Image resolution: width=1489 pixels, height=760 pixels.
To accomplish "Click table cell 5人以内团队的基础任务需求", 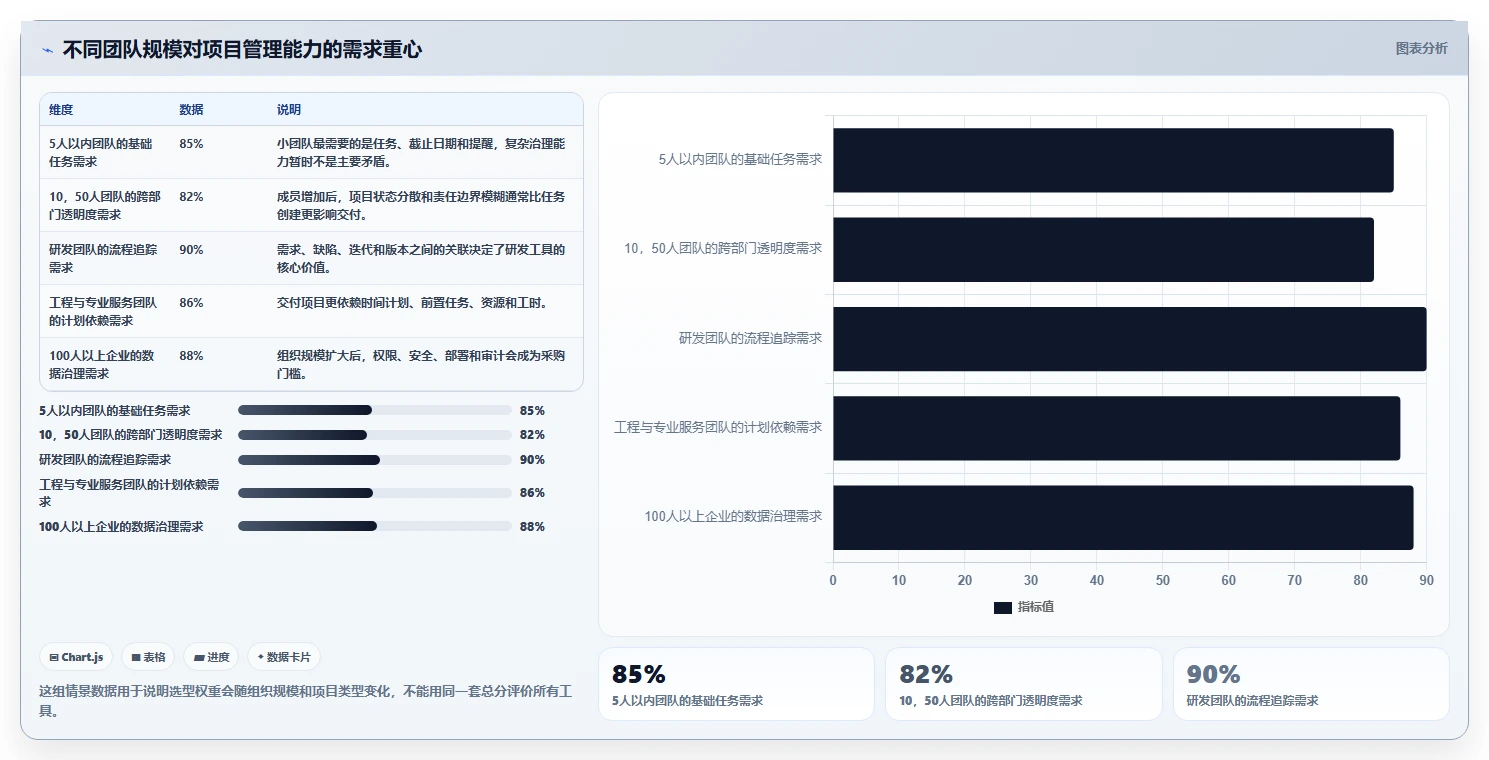I will (x=104, y=152).
